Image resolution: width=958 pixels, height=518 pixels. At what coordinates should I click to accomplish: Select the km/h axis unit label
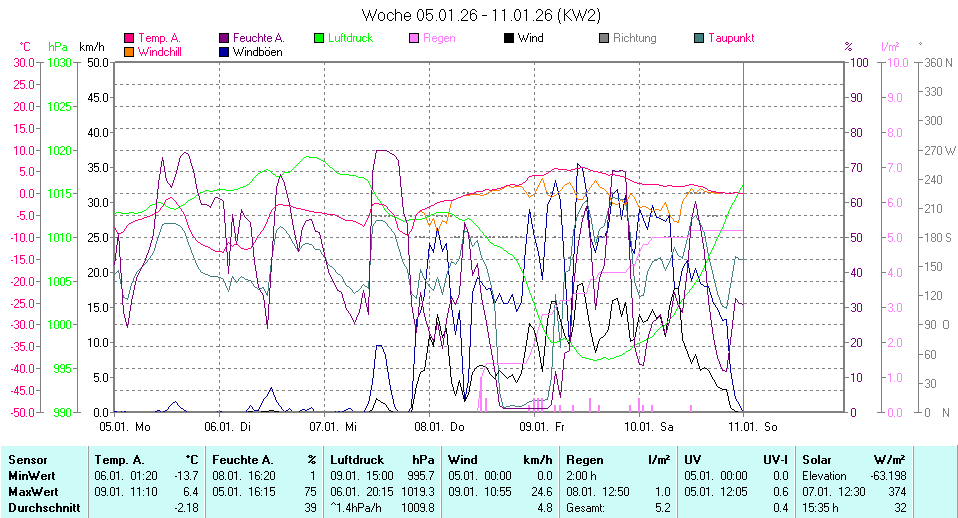click(92, 47)
